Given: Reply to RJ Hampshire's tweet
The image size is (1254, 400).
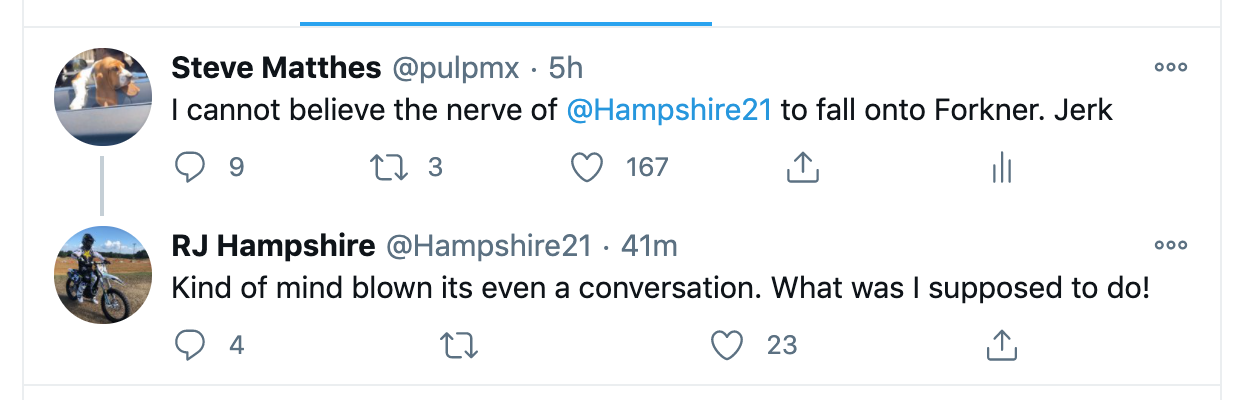Looking at the screenshot, I should pos(190,346).
